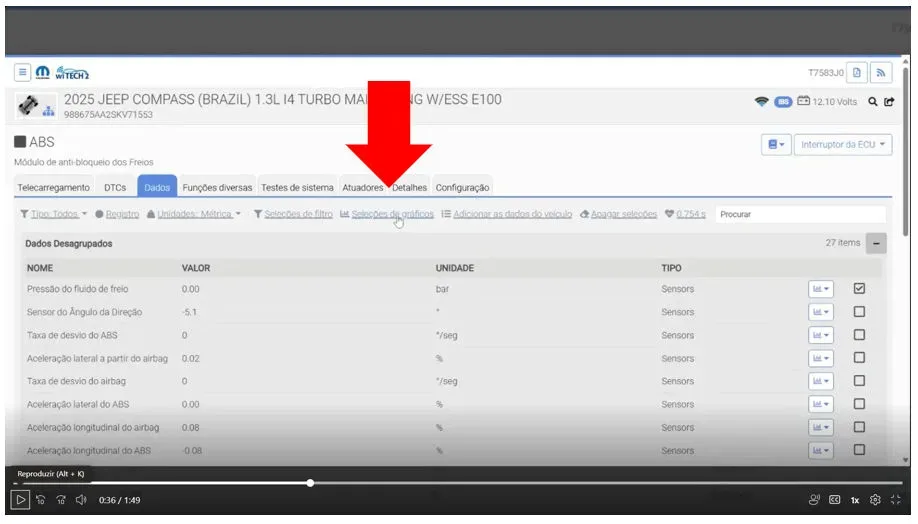Change the 1x playback speed

pos(855,501)
